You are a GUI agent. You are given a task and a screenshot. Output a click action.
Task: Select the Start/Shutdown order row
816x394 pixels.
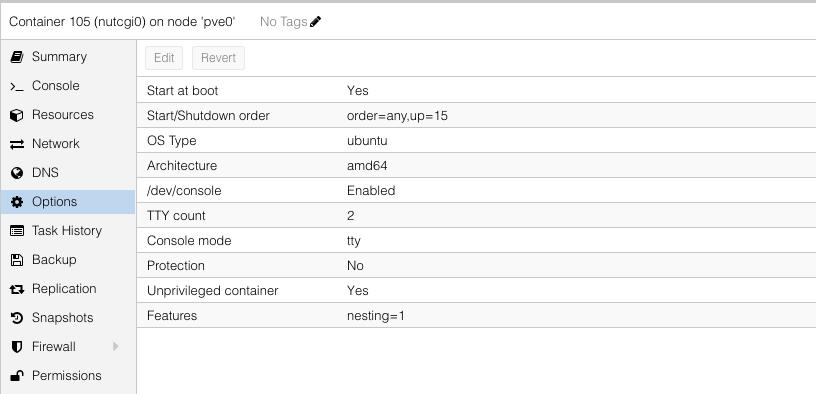pos(476,116)
